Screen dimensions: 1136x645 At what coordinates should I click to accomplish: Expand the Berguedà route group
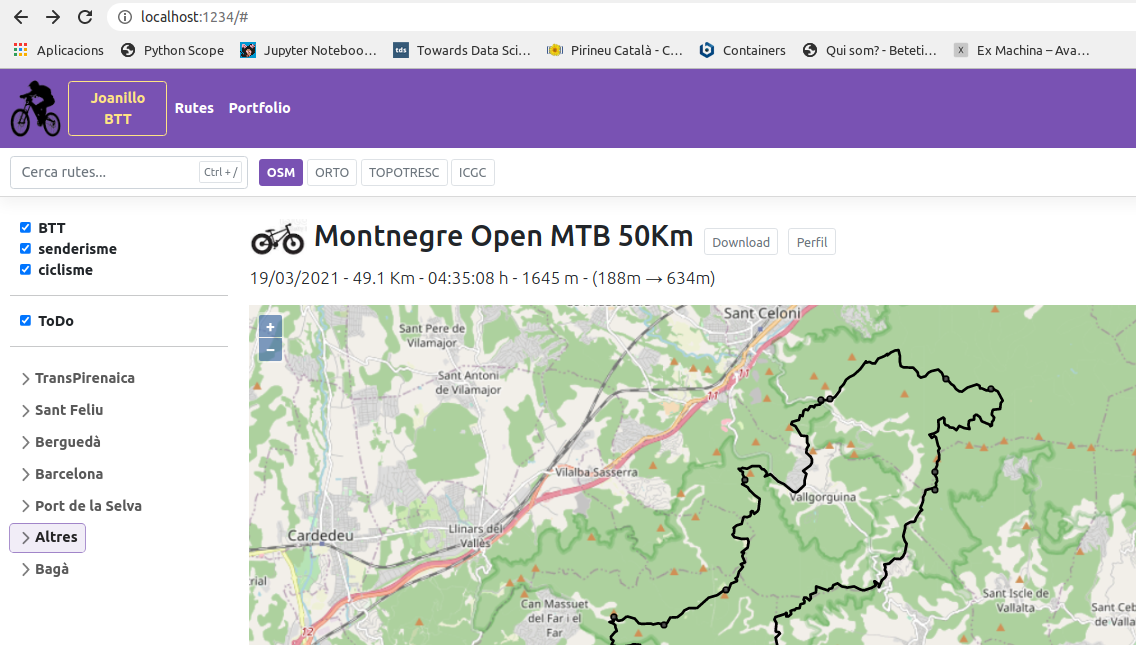coord(67,442)
